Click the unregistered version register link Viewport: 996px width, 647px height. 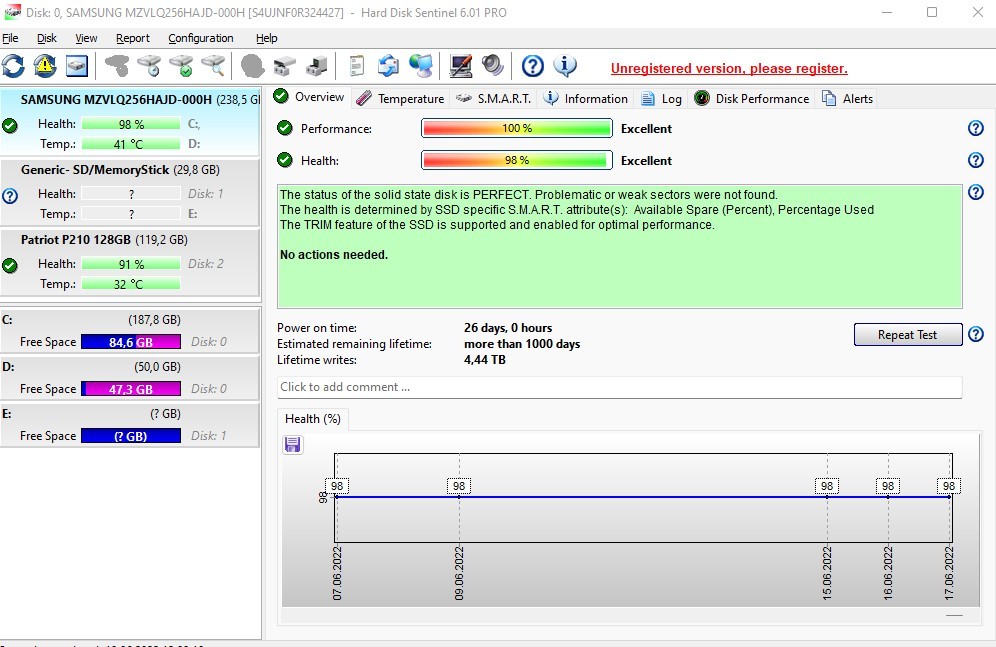click(x=729, y=69)
